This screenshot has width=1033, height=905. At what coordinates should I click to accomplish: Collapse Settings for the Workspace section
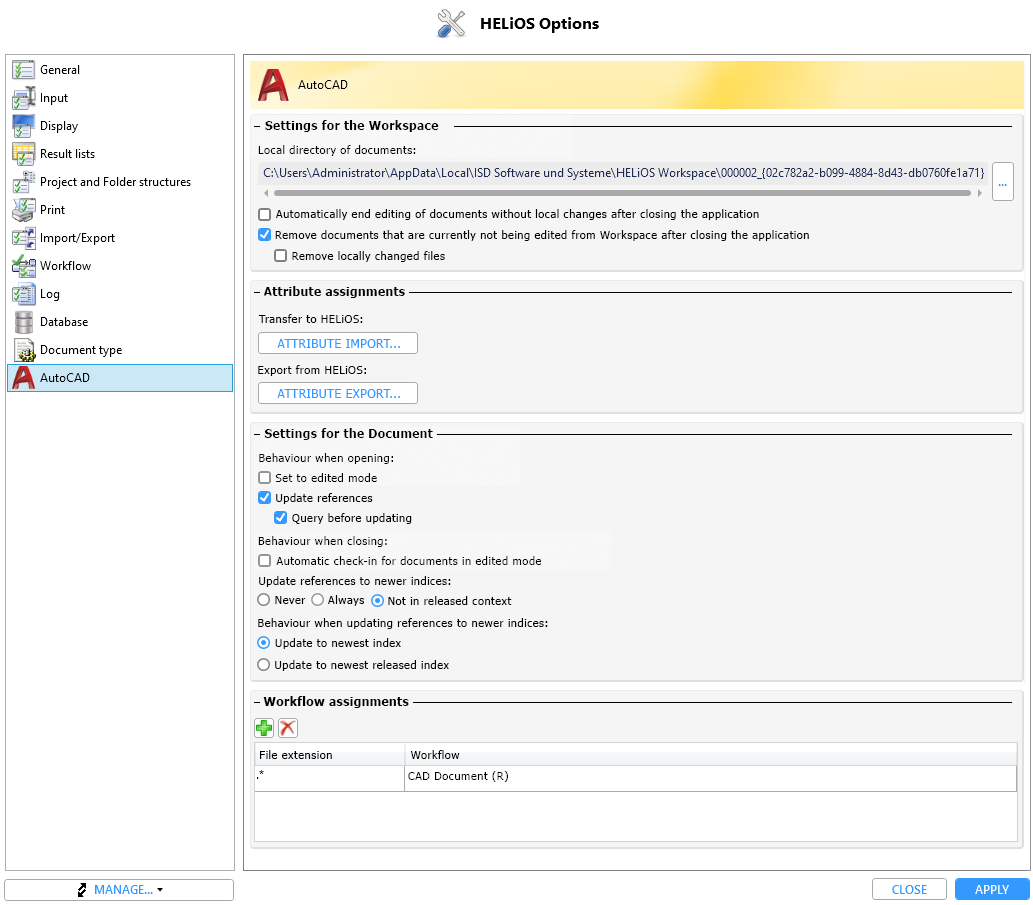(257, 126)
